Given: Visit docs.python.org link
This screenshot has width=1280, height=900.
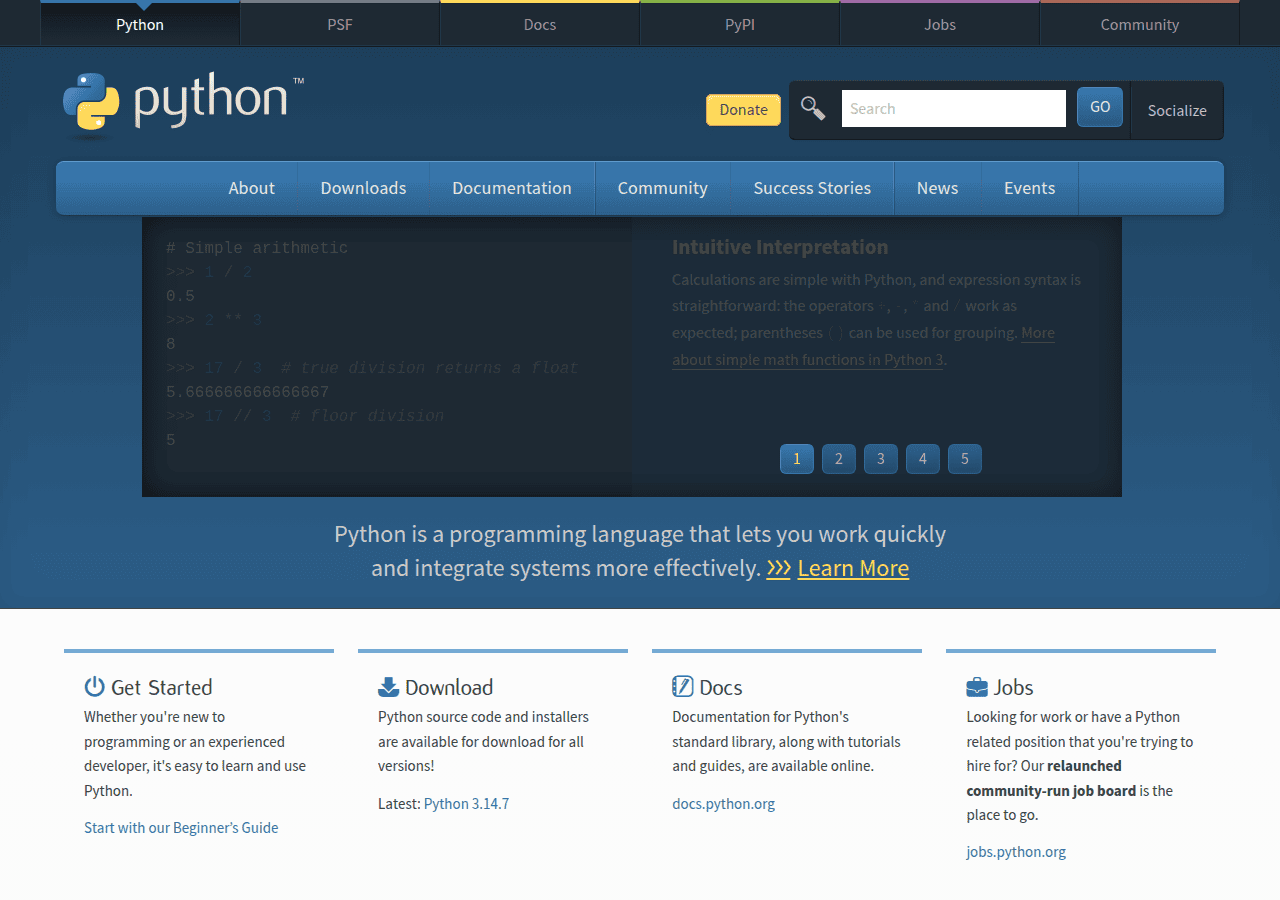Looking at the screenshot, I should 723,804.
